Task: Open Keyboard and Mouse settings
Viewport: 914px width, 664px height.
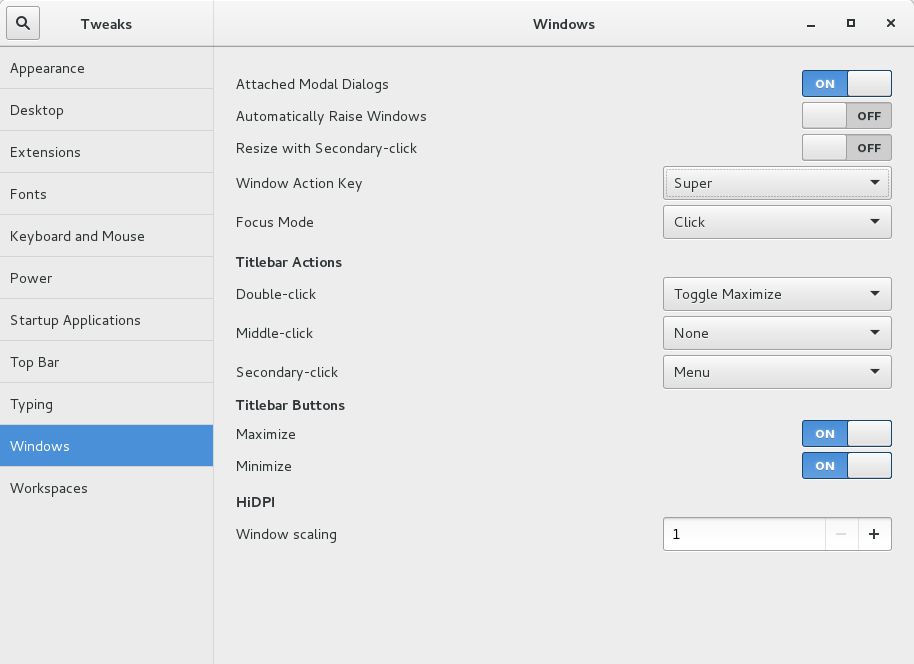Action: (x=107, y=236)
